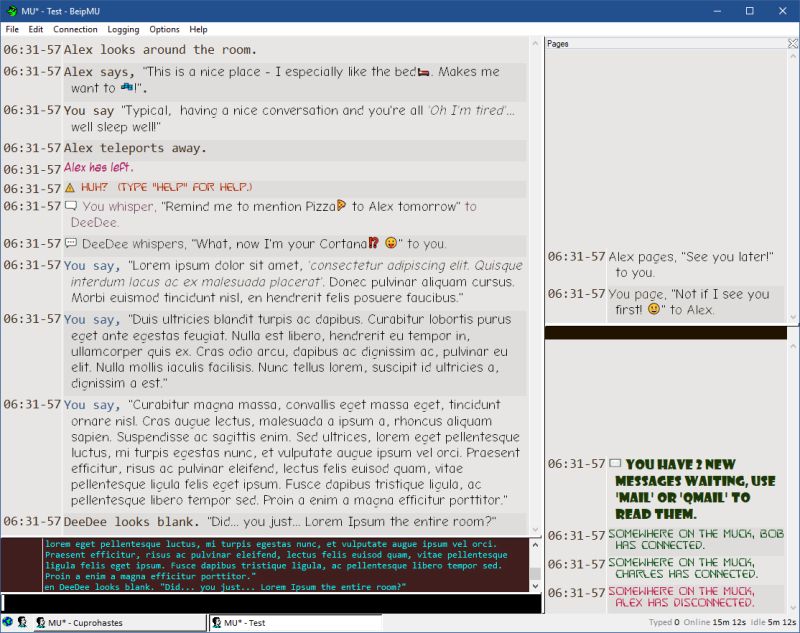Click the 'Typed 0' status bar entry
Screen dimensions: 800x633
pyautogui.click(x=664, y=622)
